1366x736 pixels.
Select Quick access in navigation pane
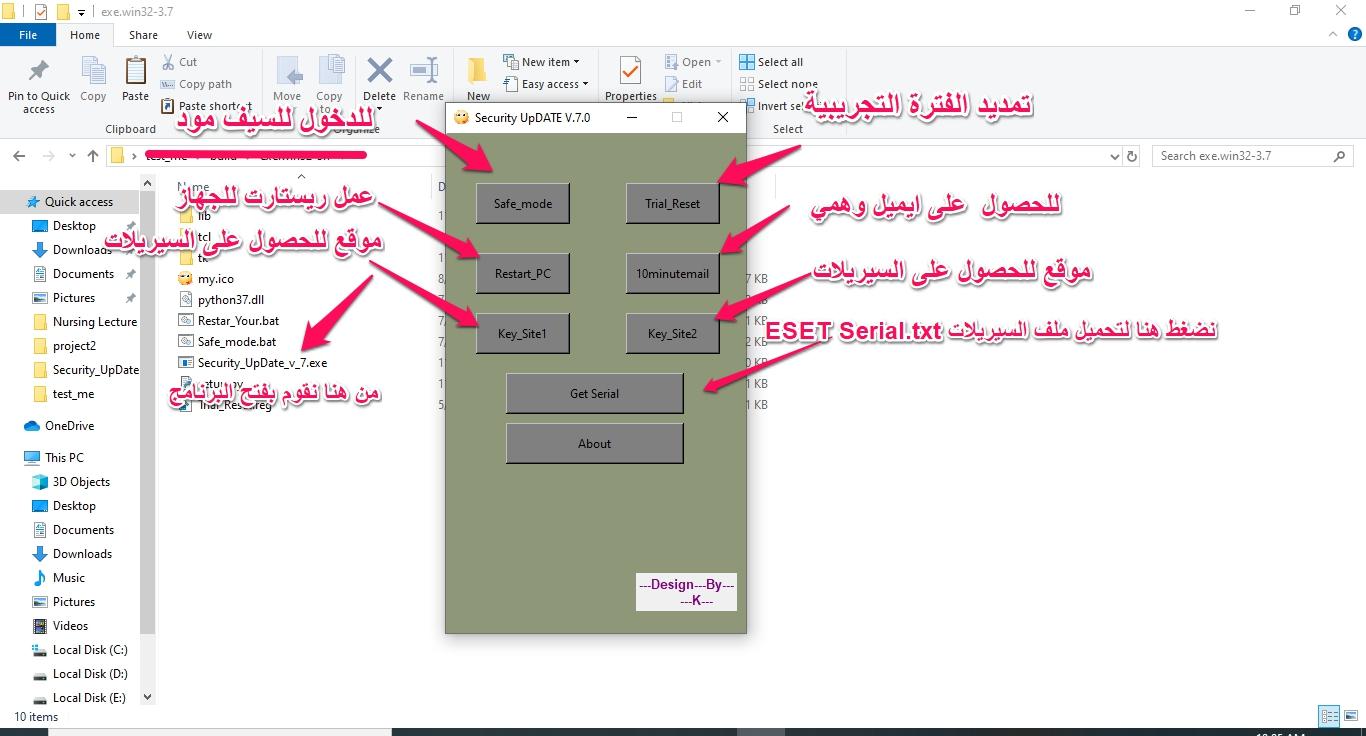(69, 201)
